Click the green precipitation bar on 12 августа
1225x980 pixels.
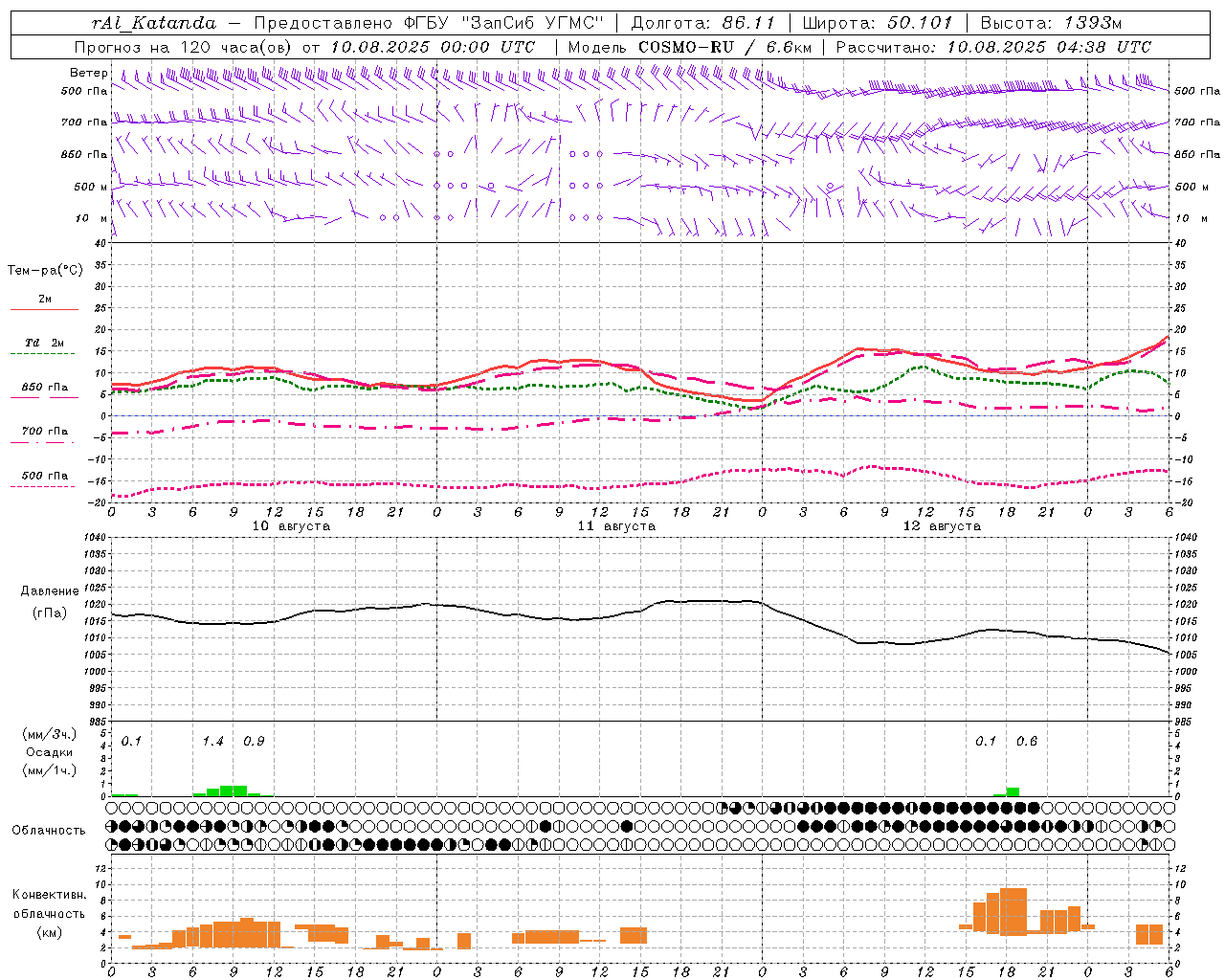(1013, 791)
